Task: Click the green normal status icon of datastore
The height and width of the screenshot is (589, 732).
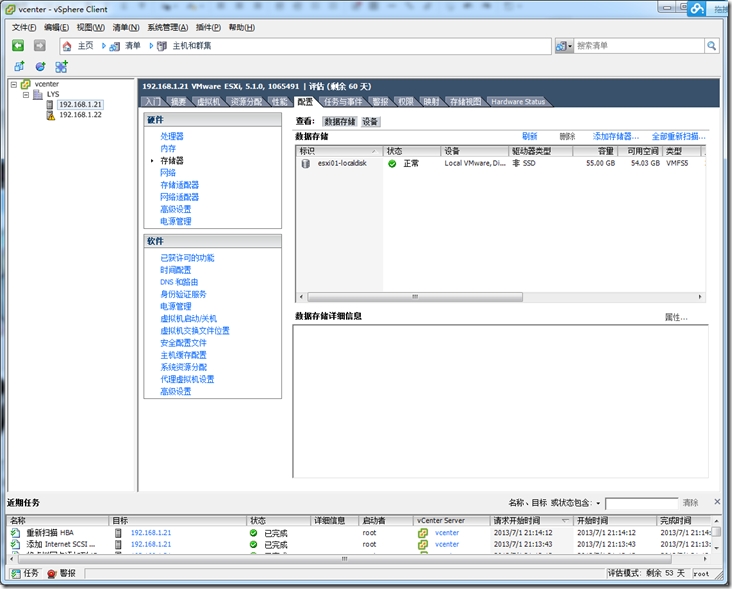Action: point(392,163)
